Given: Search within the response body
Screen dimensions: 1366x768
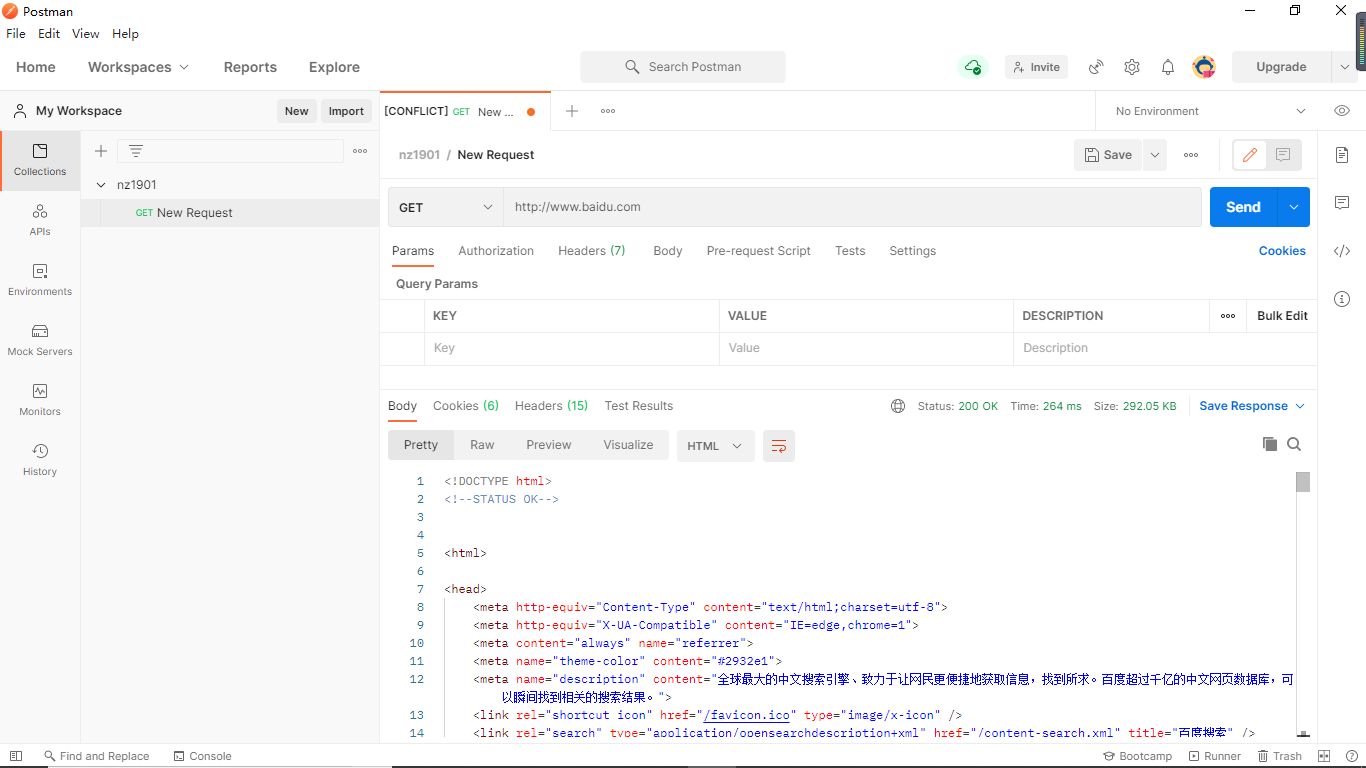Looking at the screenshot, I should click(x=1294, y=444).
